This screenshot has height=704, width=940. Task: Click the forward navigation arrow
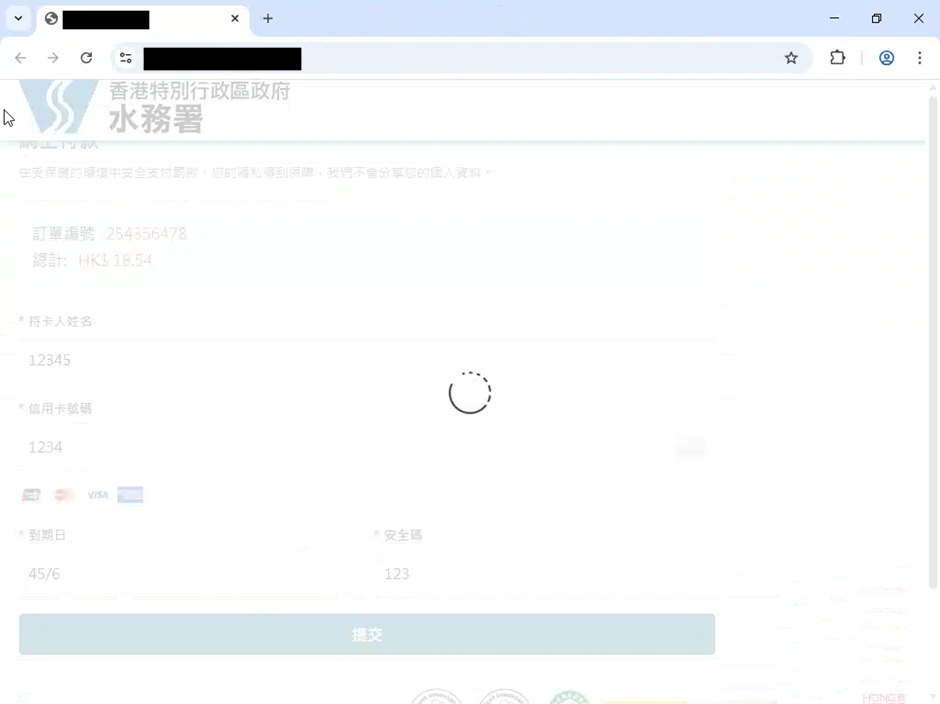pyautogui.click(x=53, y=58)
